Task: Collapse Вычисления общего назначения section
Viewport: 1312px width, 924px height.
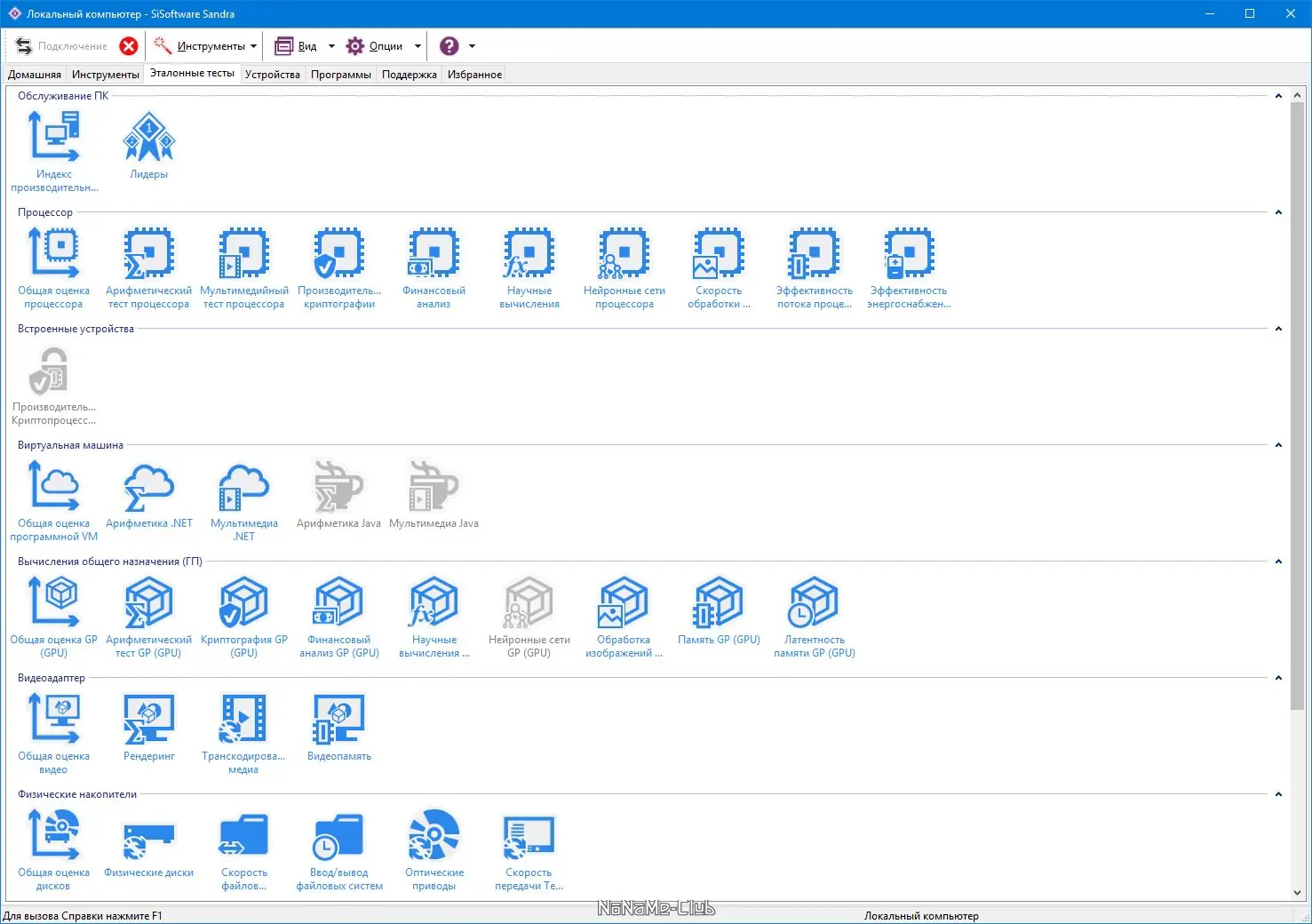Action: click(1278, 562)
